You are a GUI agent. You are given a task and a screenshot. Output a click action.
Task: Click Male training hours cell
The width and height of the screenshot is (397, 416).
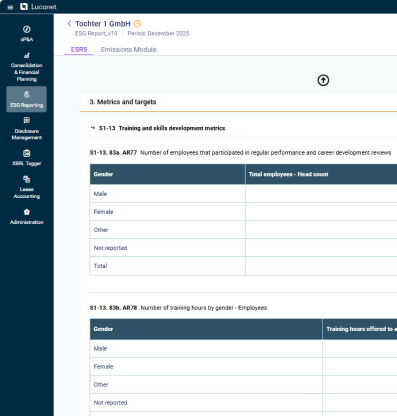(360, 349)
